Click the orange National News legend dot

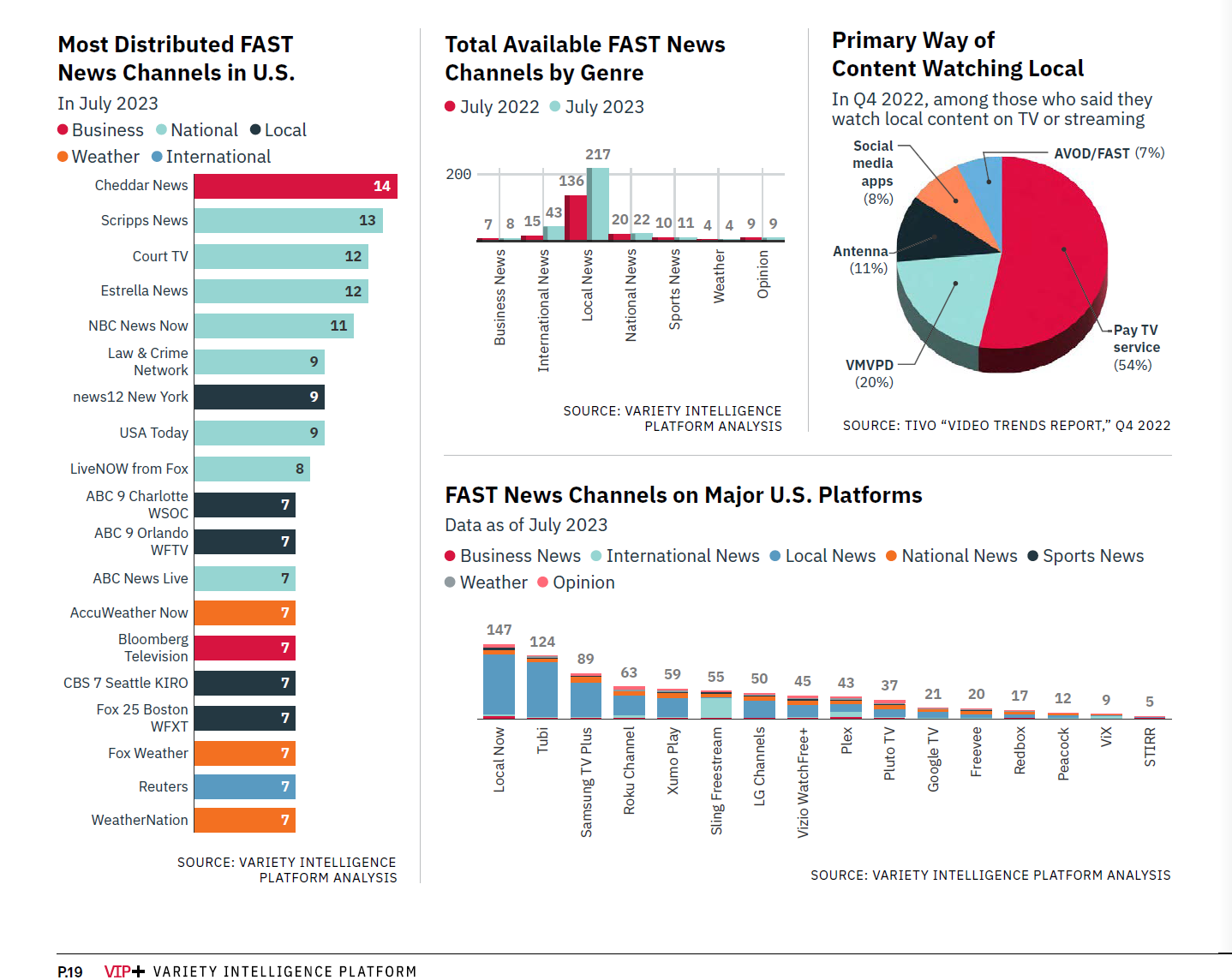[x=891, y=556]
